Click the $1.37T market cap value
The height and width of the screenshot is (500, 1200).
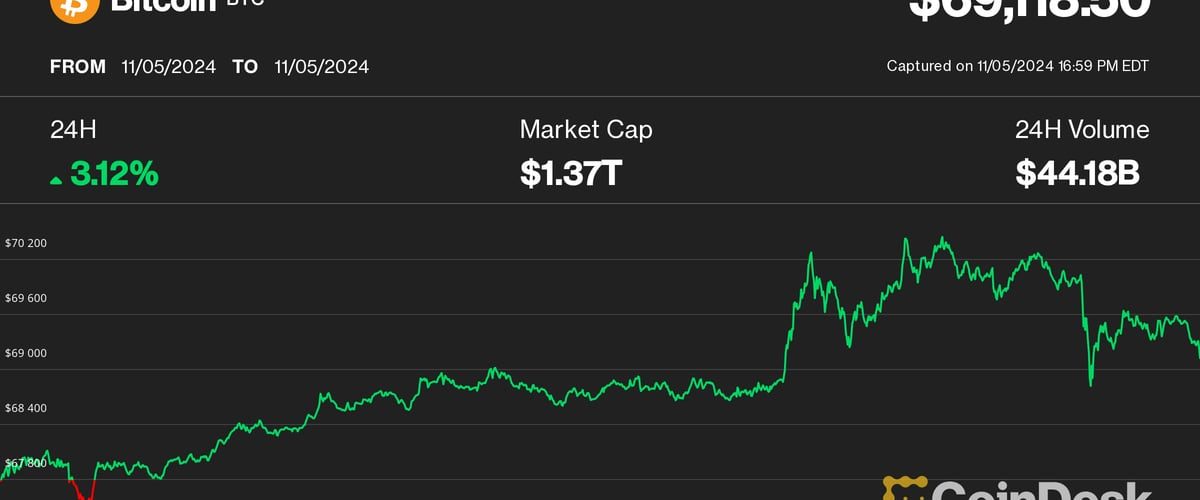pyautogui.click(x=571, y=174)
